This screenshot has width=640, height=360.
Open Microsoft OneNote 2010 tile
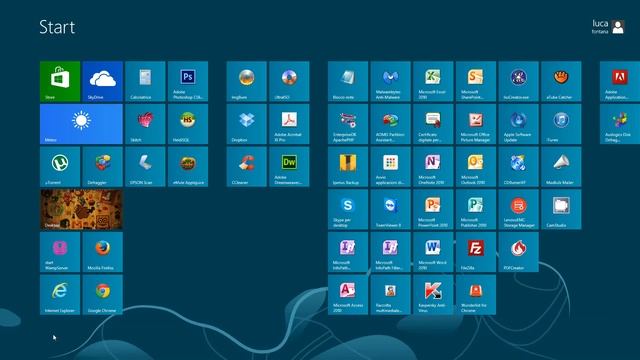pos(433,167)
